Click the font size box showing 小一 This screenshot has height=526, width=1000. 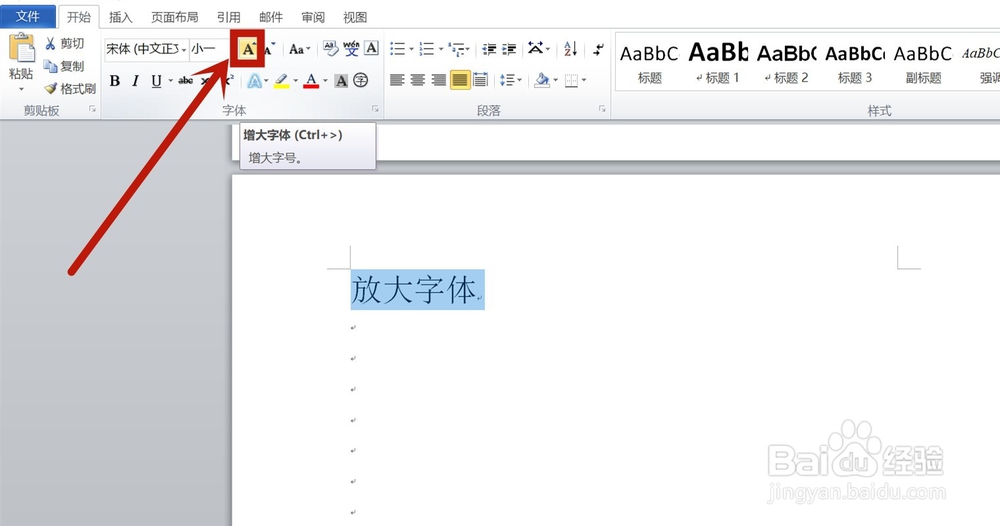point(209,49)
